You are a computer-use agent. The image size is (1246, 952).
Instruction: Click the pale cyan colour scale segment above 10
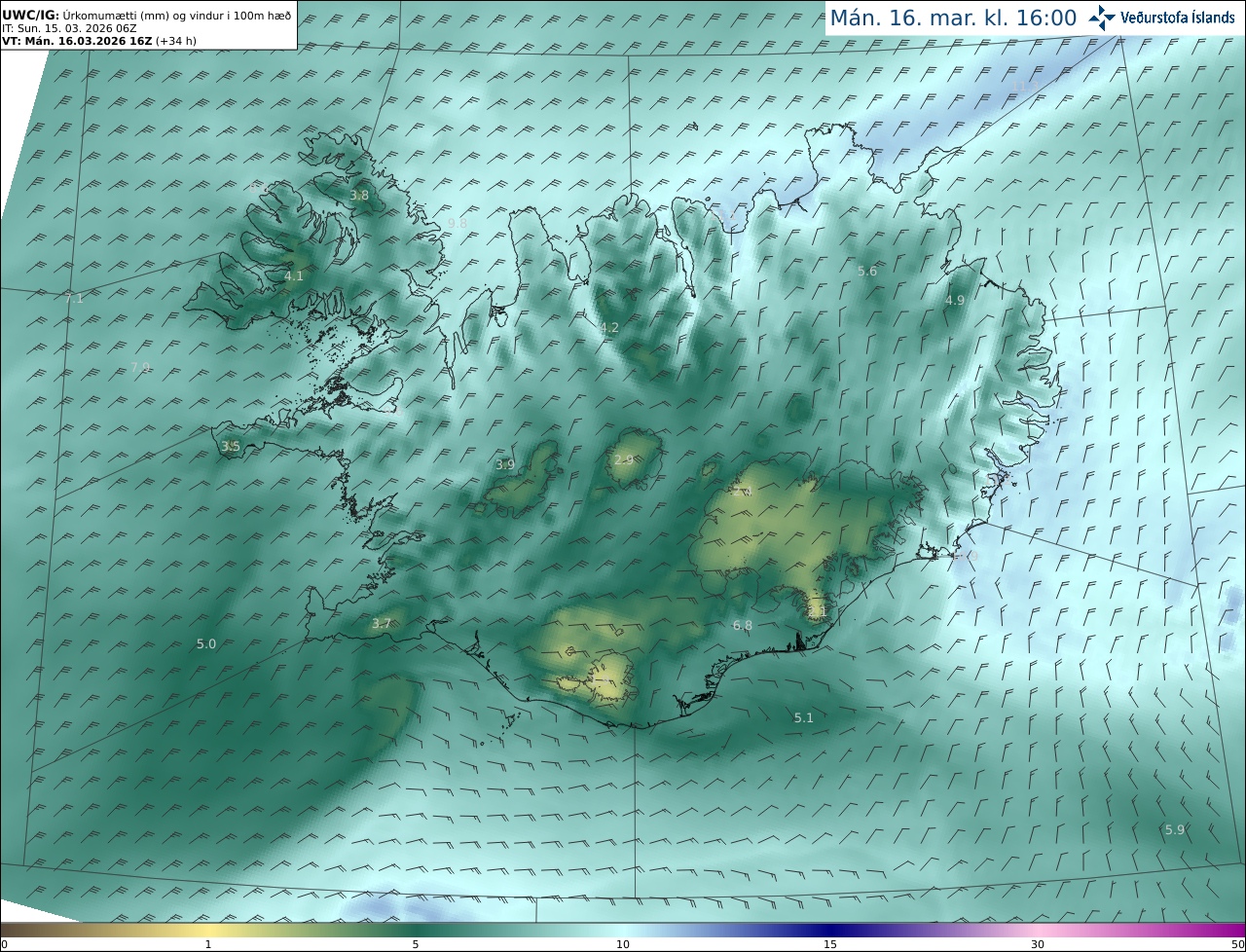tap(623, 930)
